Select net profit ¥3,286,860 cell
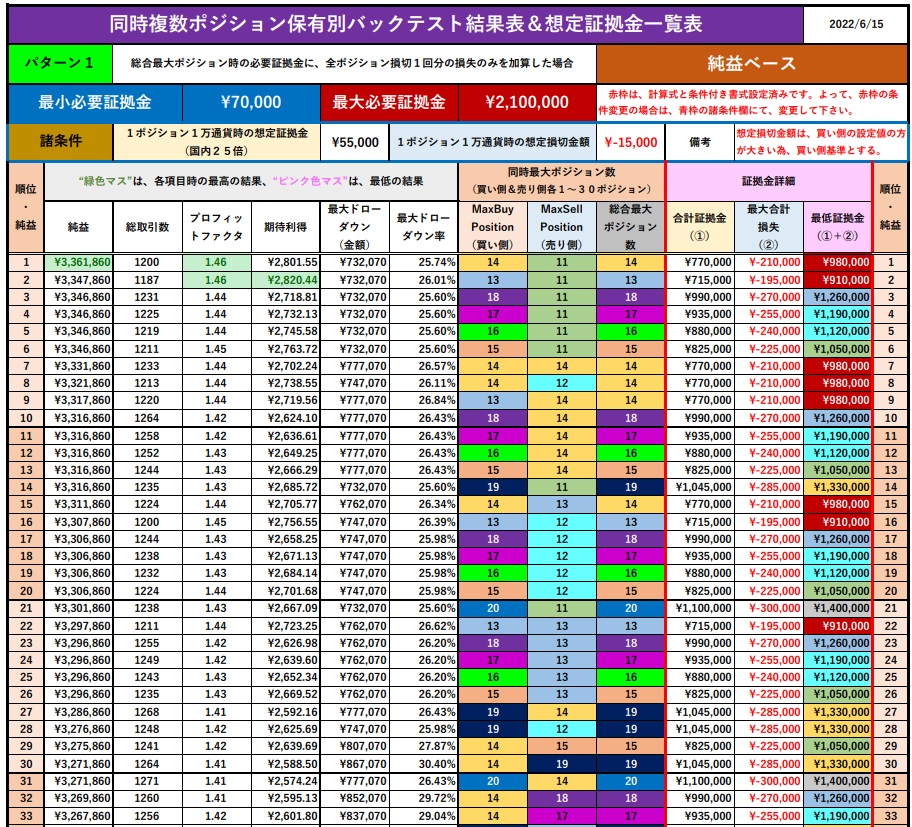 tap(79, 712)
